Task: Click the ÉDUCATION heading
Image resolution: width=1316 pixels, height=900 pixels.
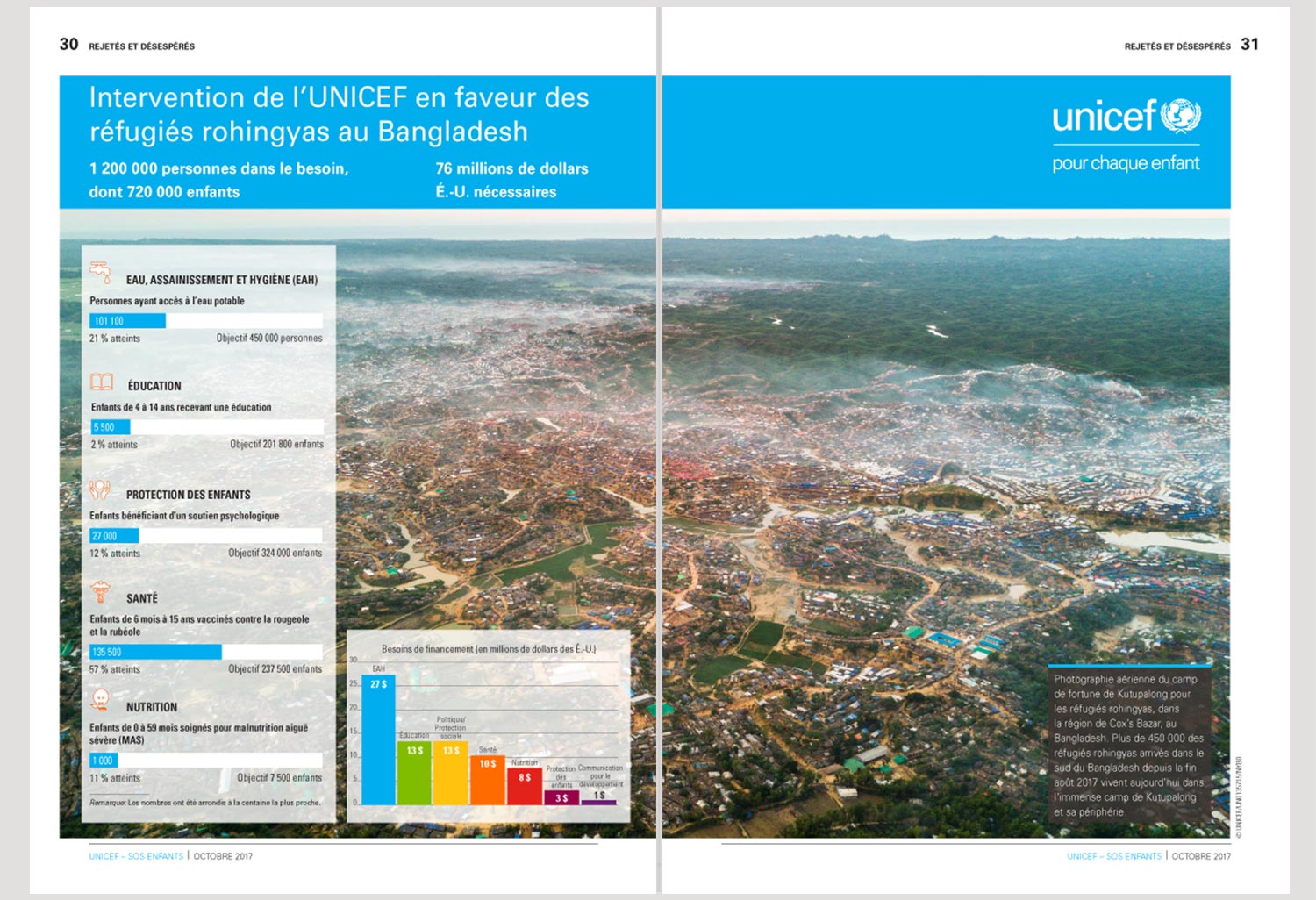Action: click(154, 386)
